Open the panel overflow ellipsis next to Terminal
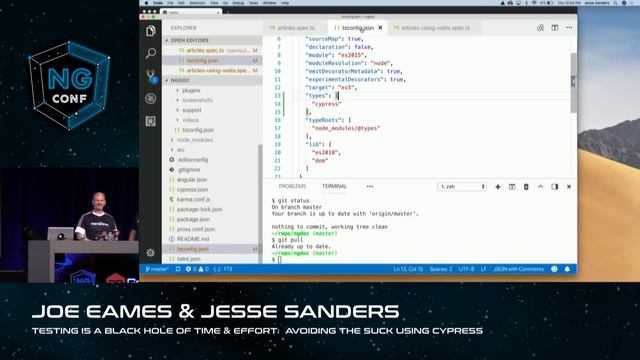The width and height of the screenshot is (640, 360). 370,187
